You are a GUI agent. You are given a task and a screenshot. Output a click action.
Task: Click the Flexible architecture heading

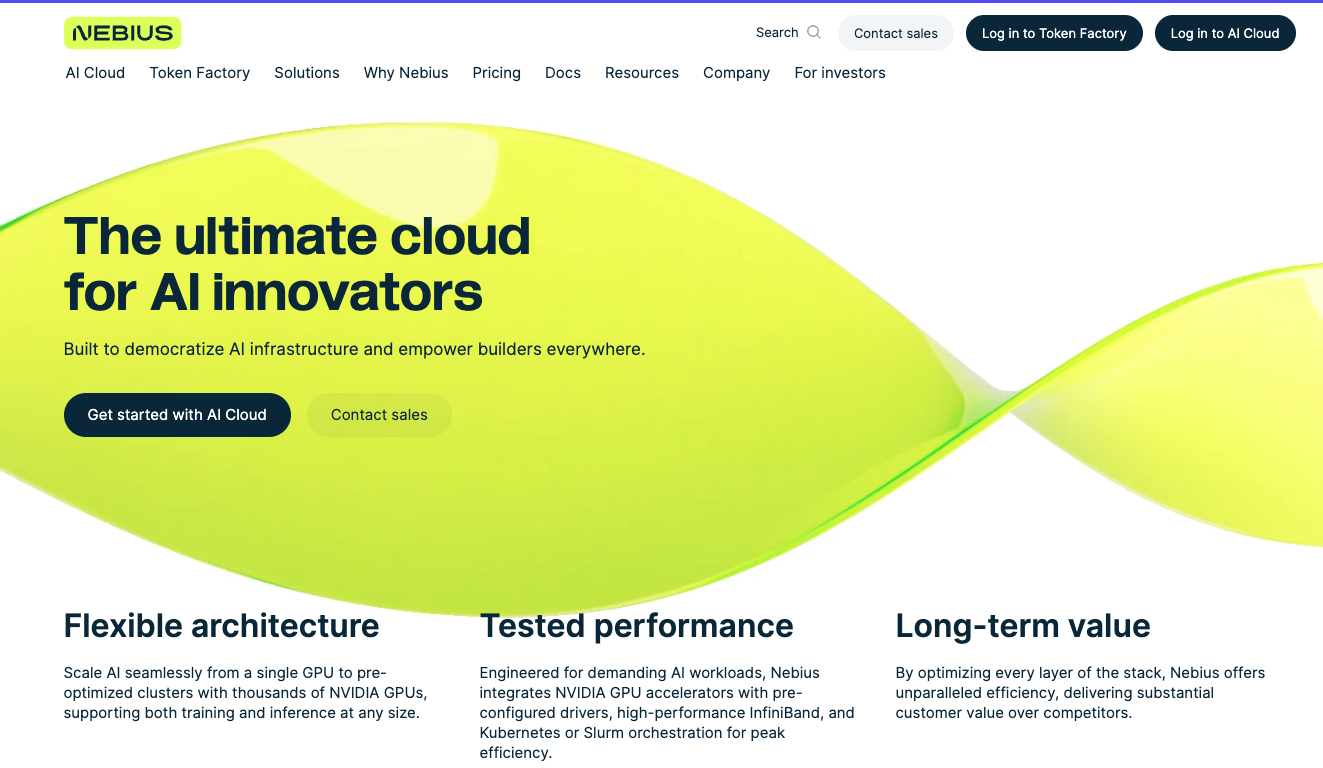[222, 626]
